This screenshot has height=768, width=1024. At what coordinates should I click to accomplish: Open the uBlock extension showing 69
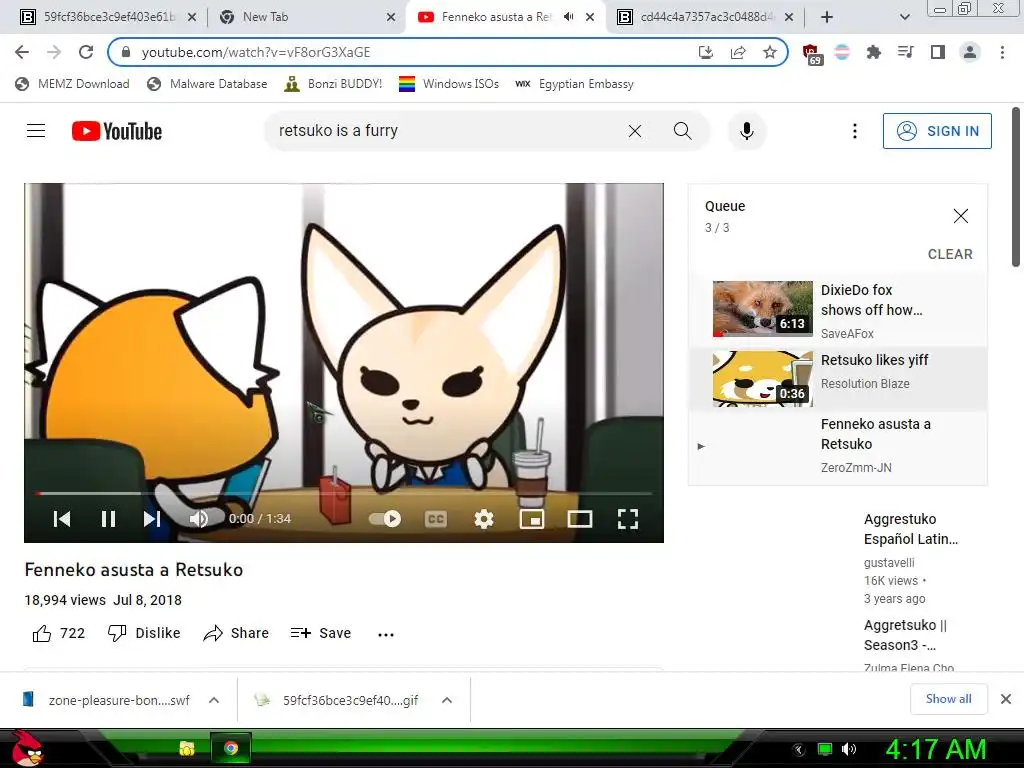(x=811, y=54)
